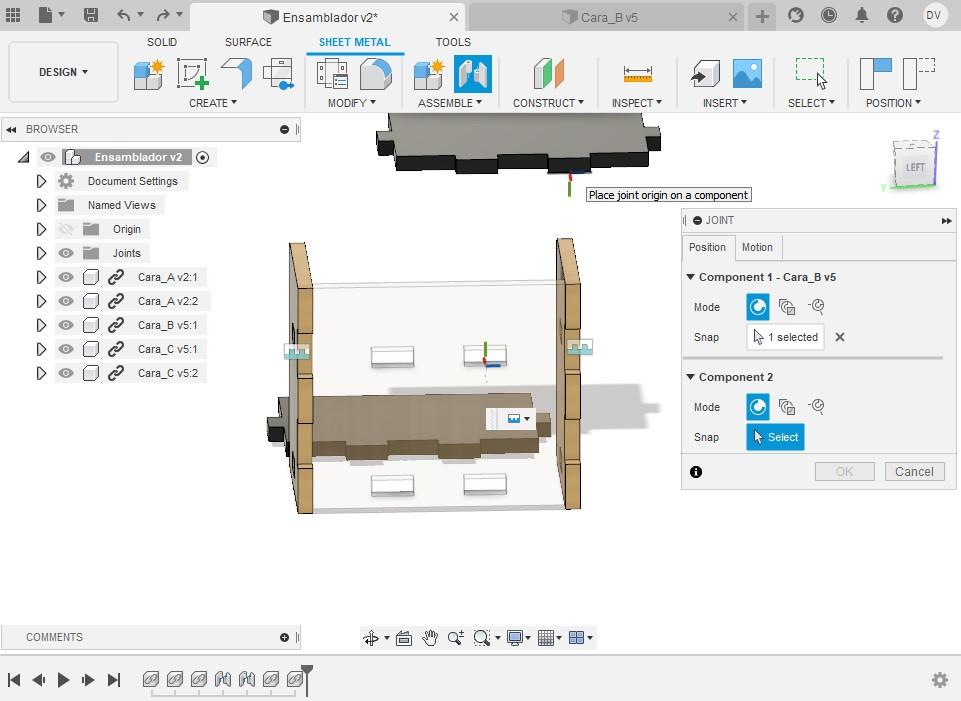Click Select button for Component 2 snap
Viewport: 961px width, 701px height.
point(775,438)
